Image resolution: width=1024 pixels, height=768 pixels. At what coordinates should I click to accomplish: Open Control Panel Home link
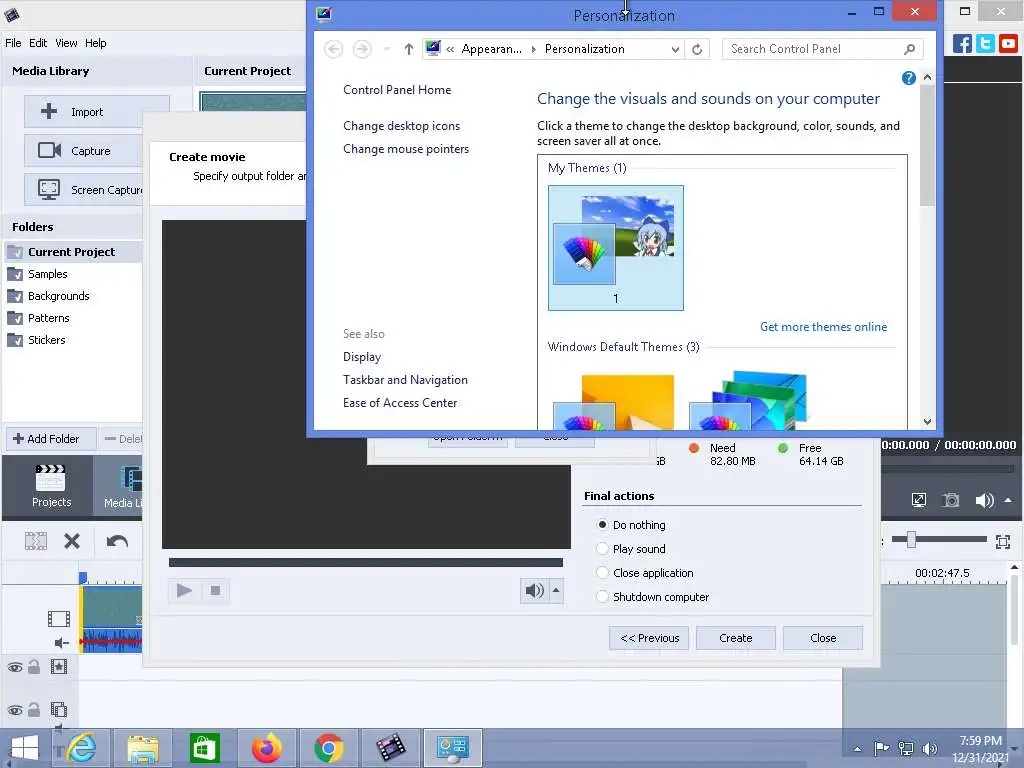coord(397,90)
